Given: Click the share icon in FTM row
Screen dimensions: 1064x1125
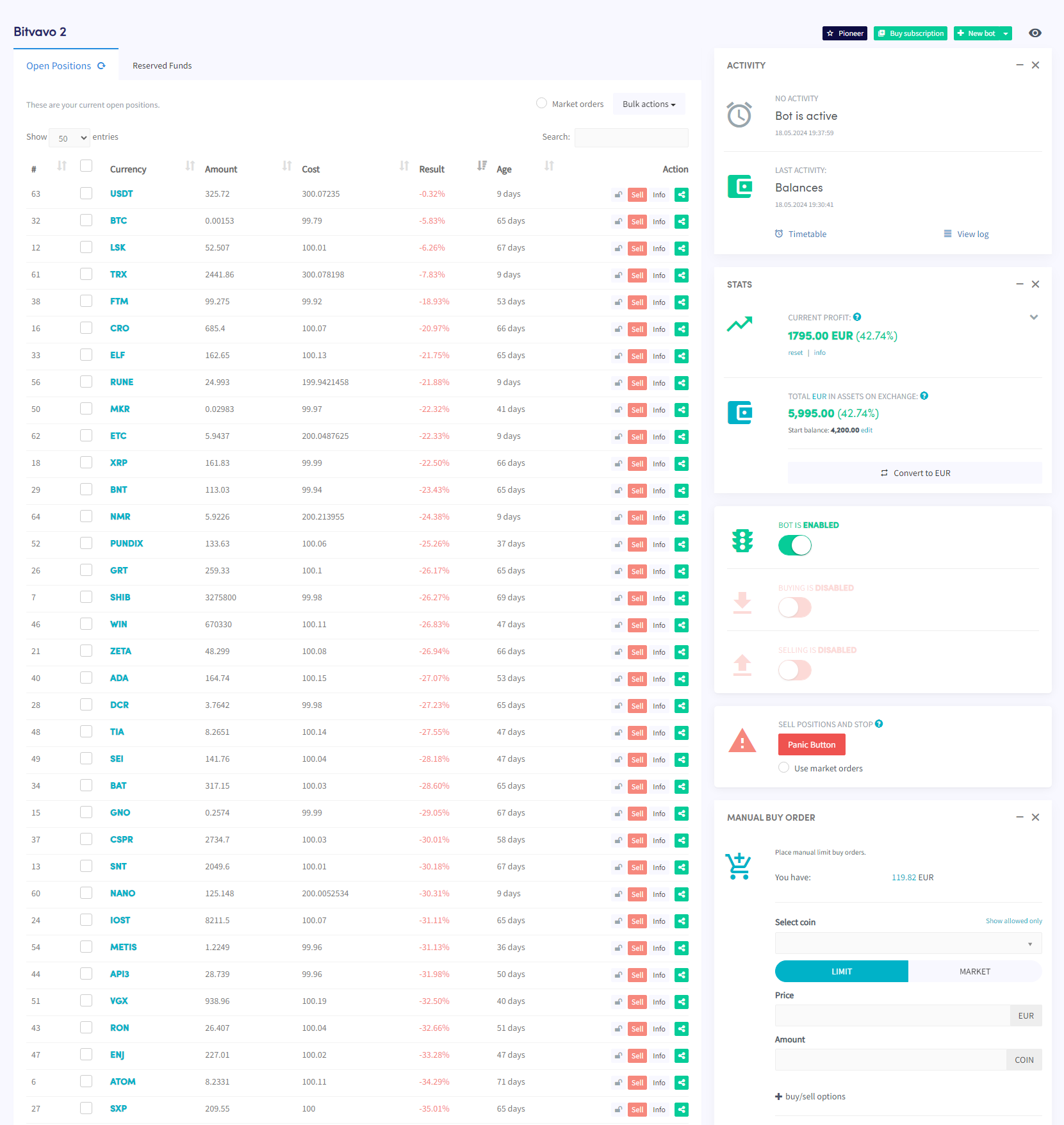Looking at the screenshot, I should point(682,302).
